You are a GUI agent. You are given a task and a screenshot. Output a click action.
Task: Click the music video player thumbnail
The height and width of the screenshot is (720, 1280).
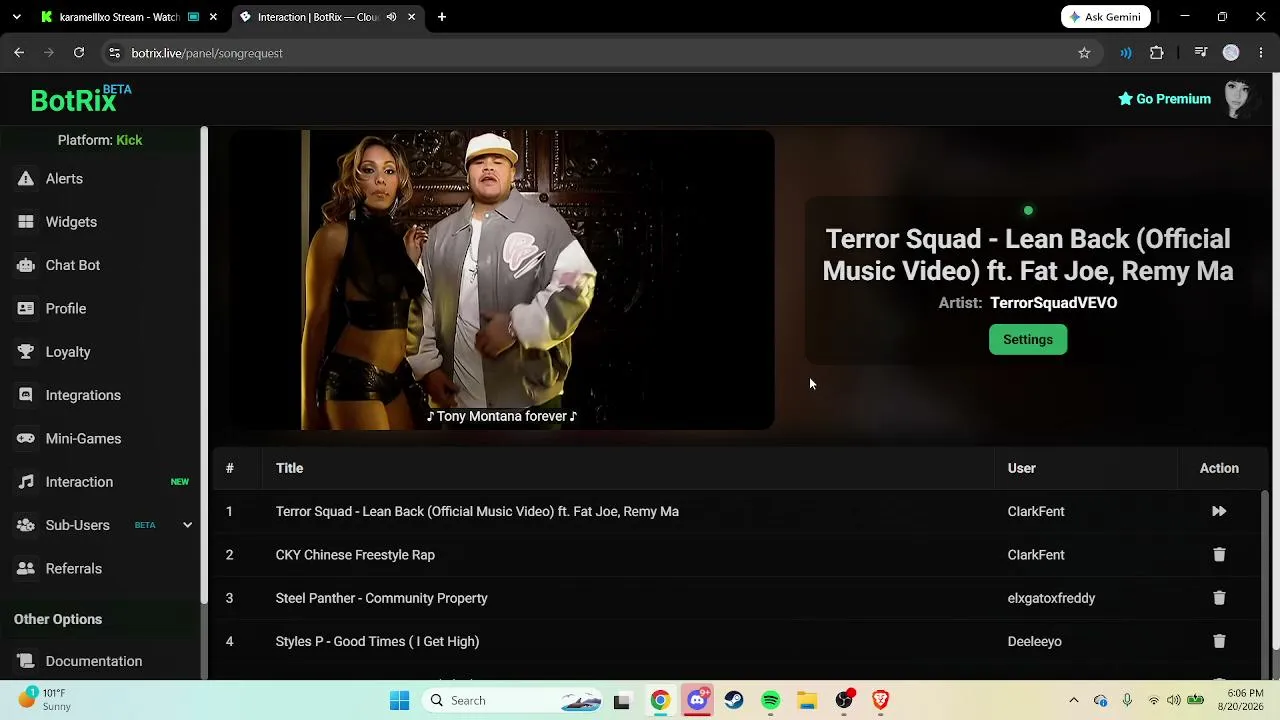point(502,280)
